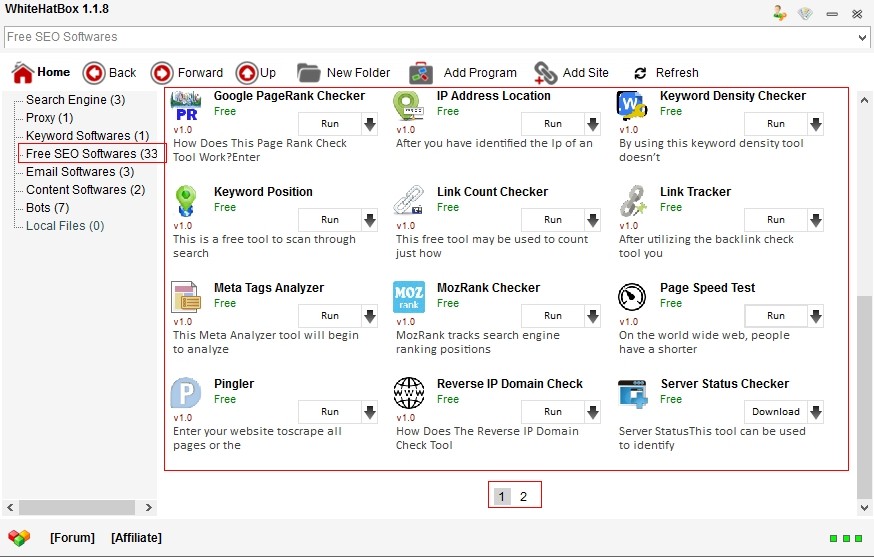Open the dropdown arrow beside Server Status Download
The image size is (874, 557).
click(816, 412)
